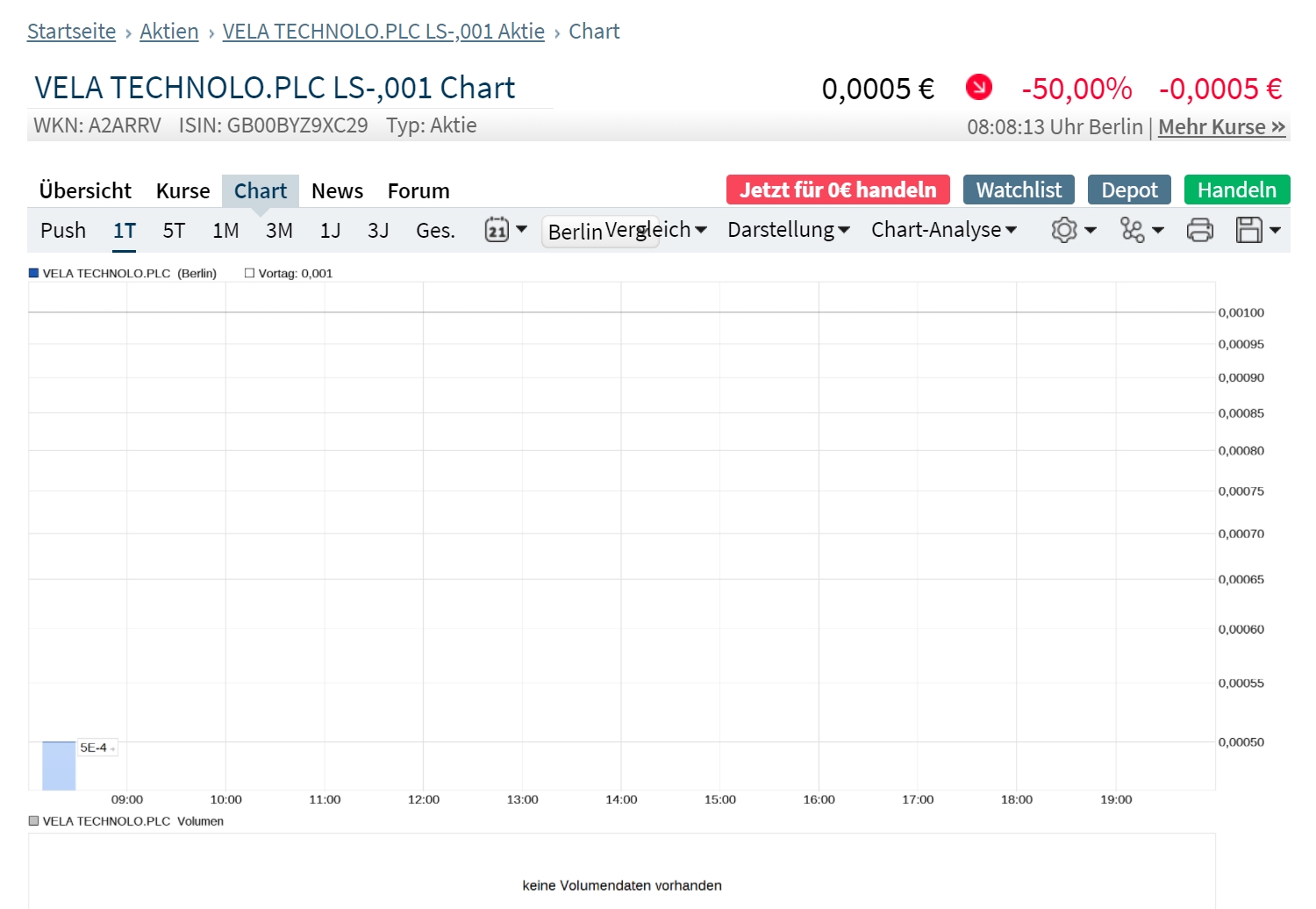This screenshot has width=1316, height=909.
Task: Open the Chart-Analyse dropdown
Action: tap(944, 230)
